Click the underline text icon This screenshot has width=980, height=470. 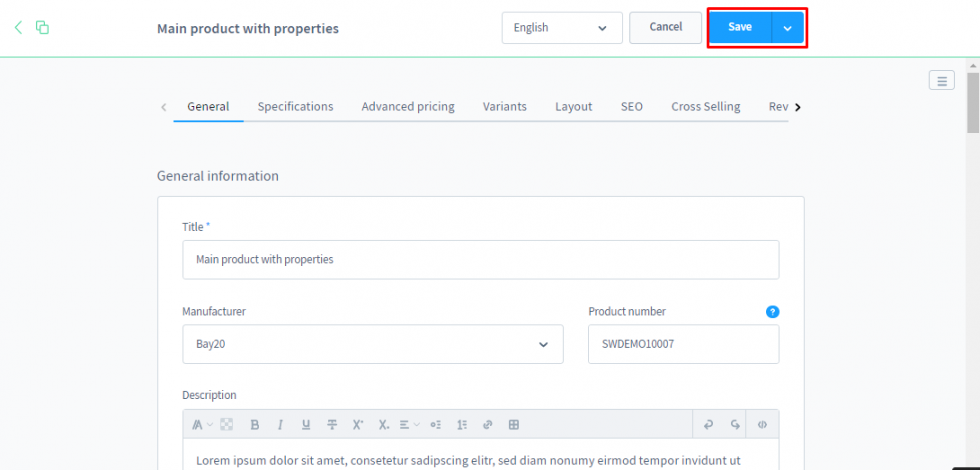(x=306, y=425)
